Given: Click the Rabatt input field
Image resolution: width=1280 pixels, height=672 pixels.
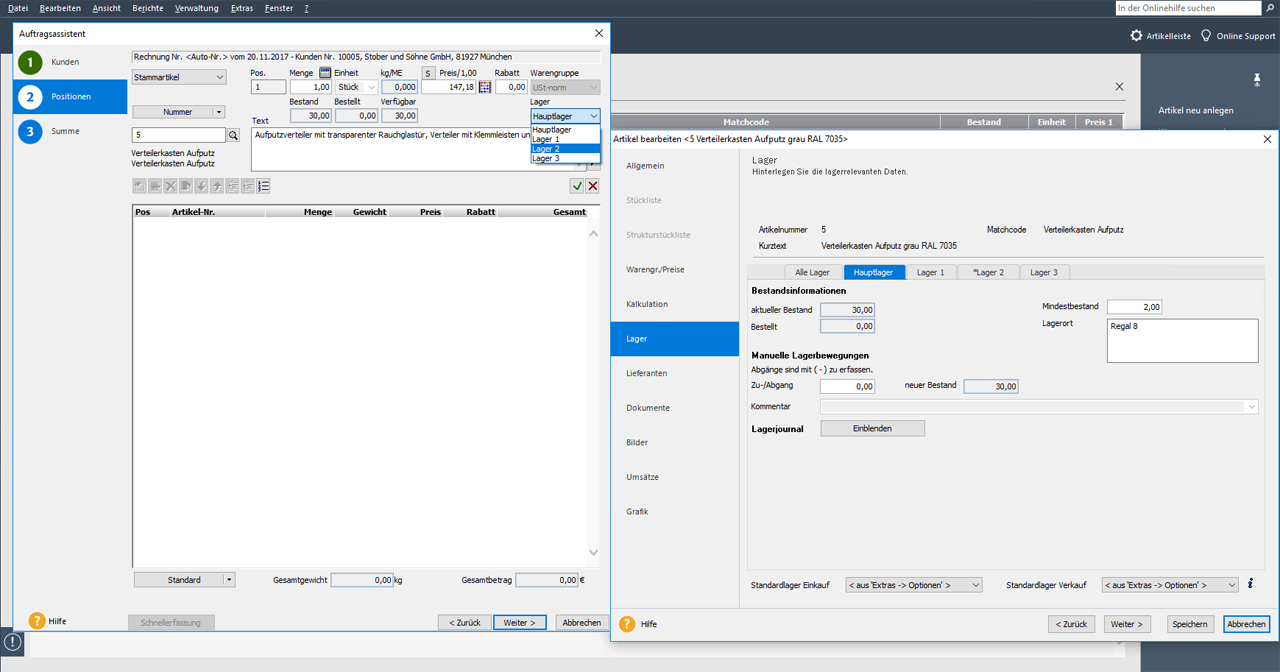Looking at the screenshot, I should coord(511,87).
